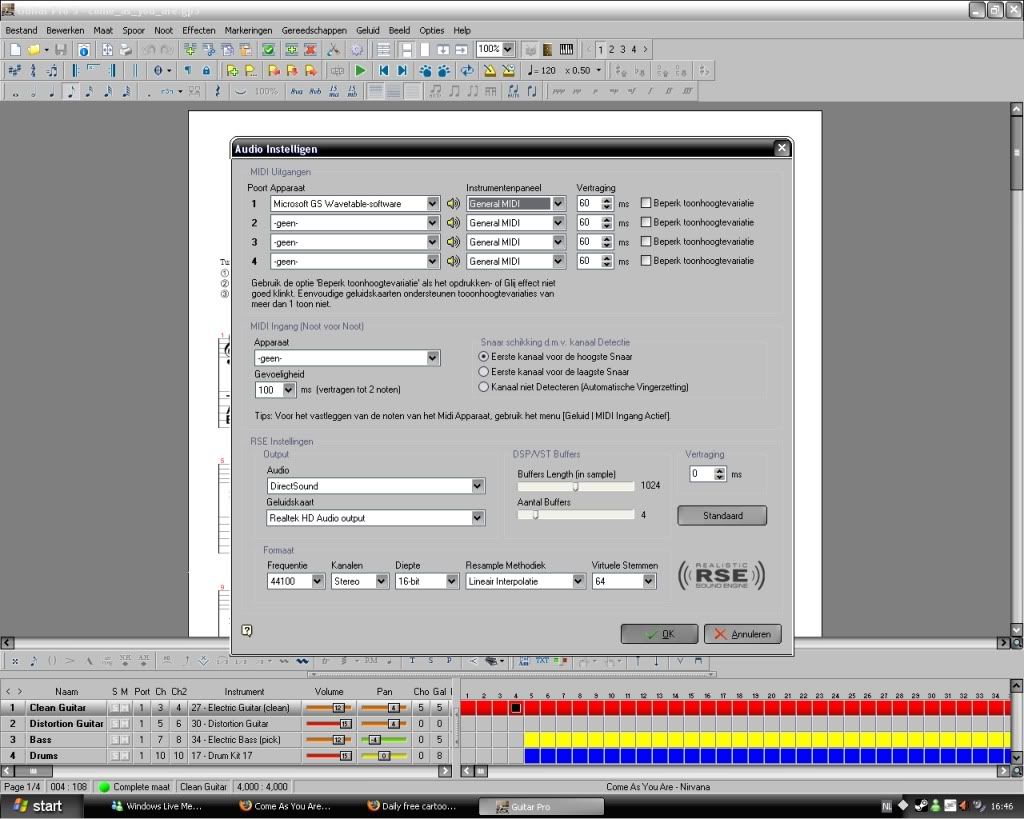
Task: Click the Standaard button
Action: [x=722, y=516]
